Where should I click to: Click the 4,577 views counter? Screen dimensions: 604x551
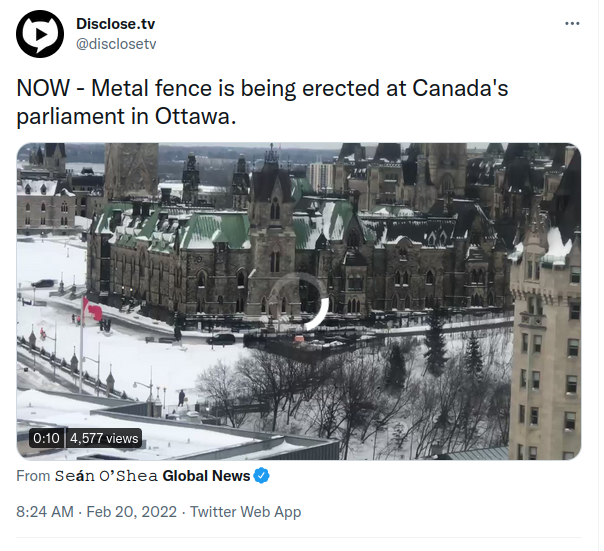point(104,438)
